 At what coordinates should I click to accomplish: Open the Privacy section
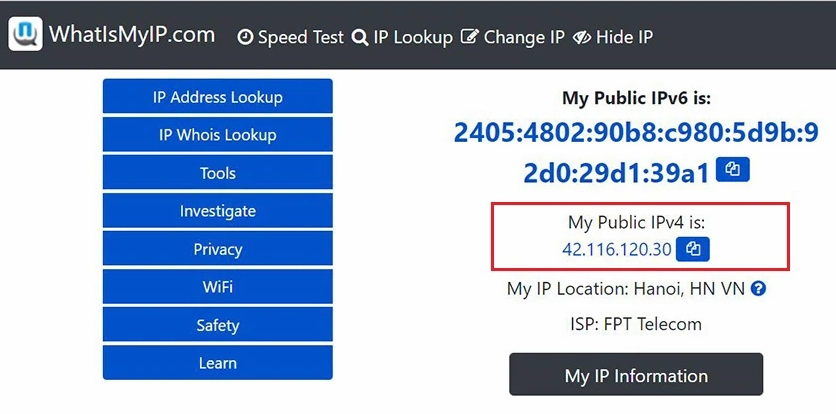217,249
